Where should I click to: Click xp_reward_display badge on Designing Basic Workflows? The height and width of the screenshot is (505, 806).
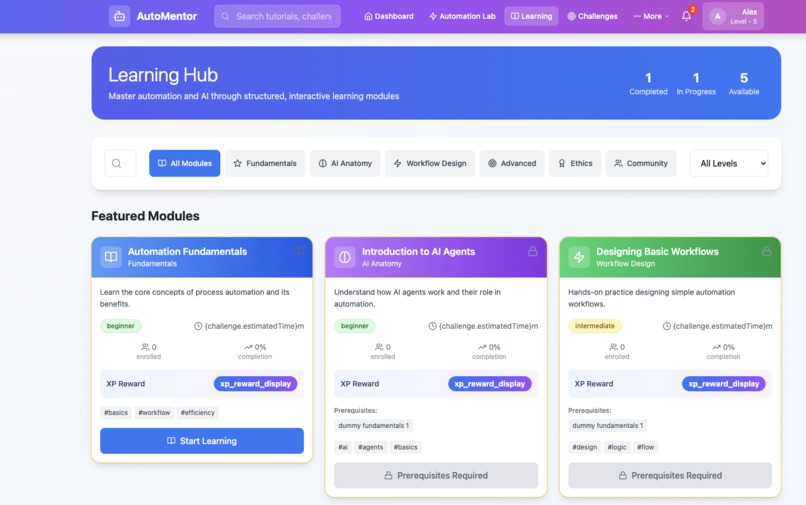pos(724,384)
